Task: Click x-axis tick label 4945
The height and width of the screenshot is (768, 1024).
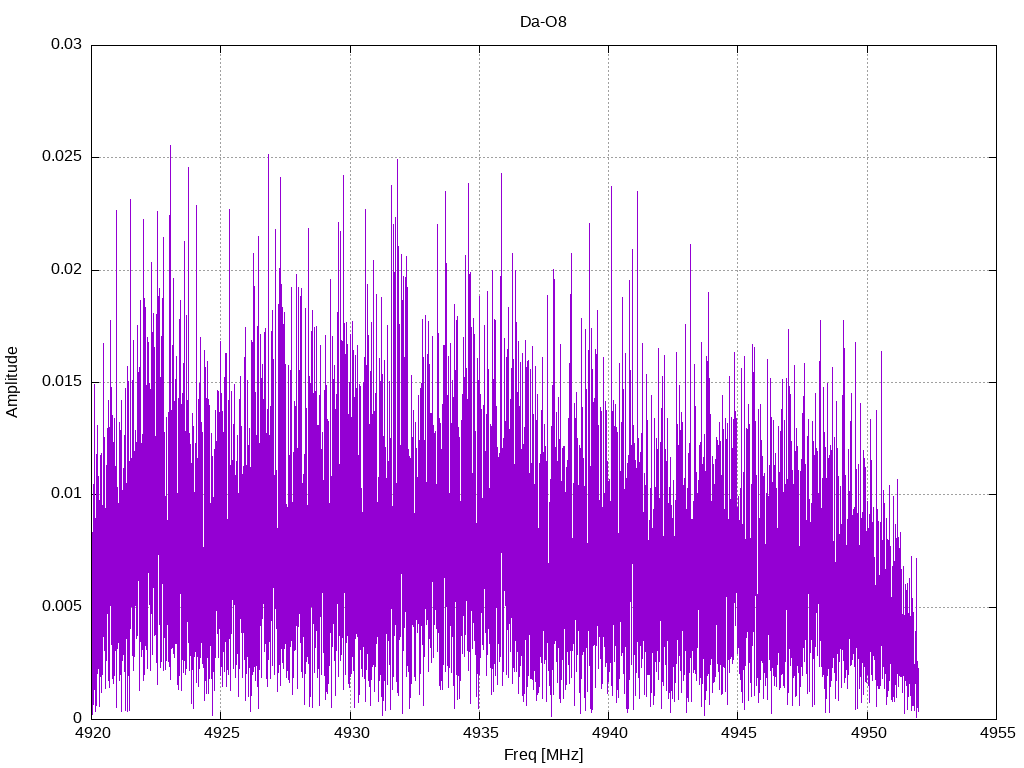Action: click(x=739, y=733)
